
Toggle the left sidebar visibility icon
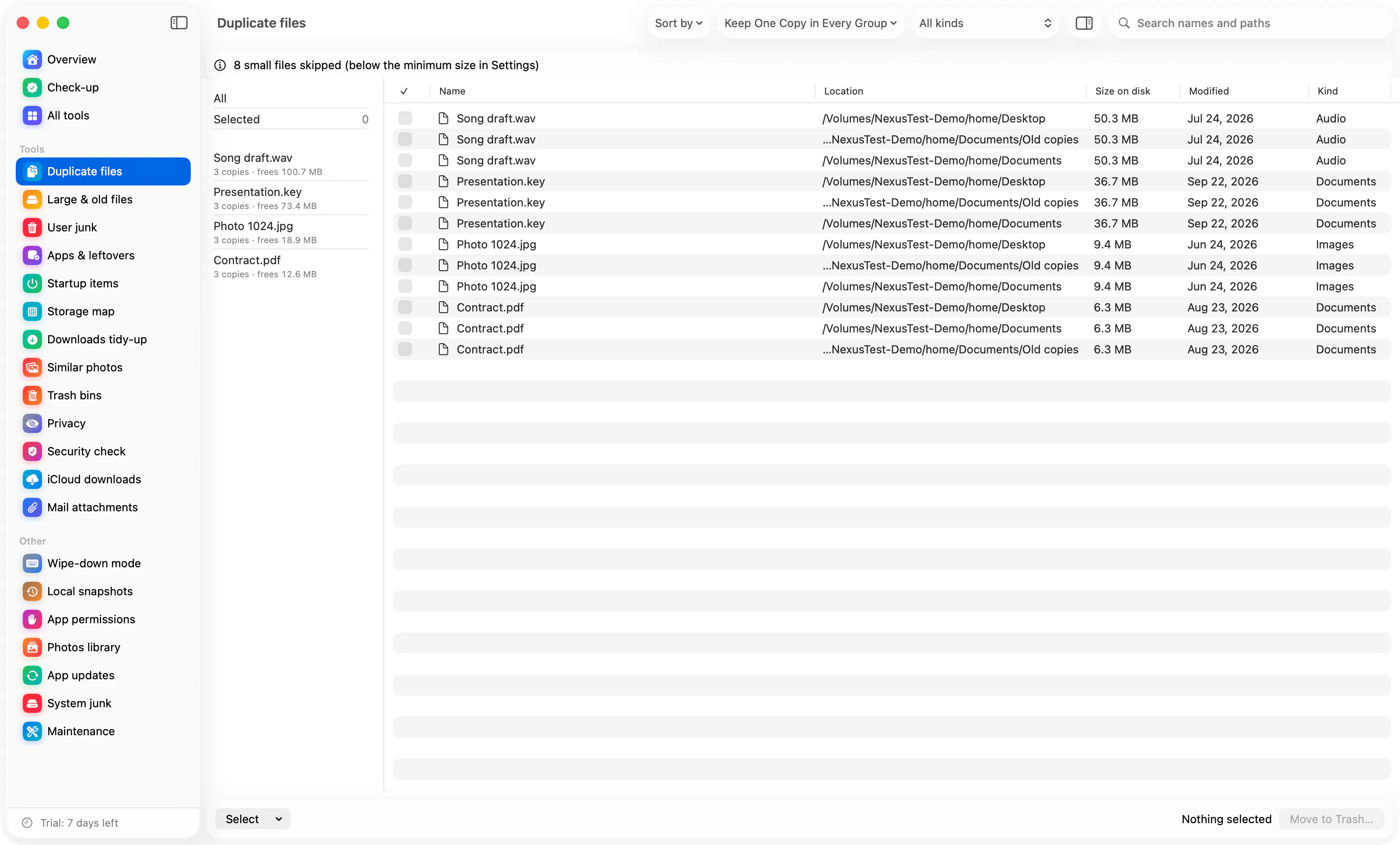[179, 23]
